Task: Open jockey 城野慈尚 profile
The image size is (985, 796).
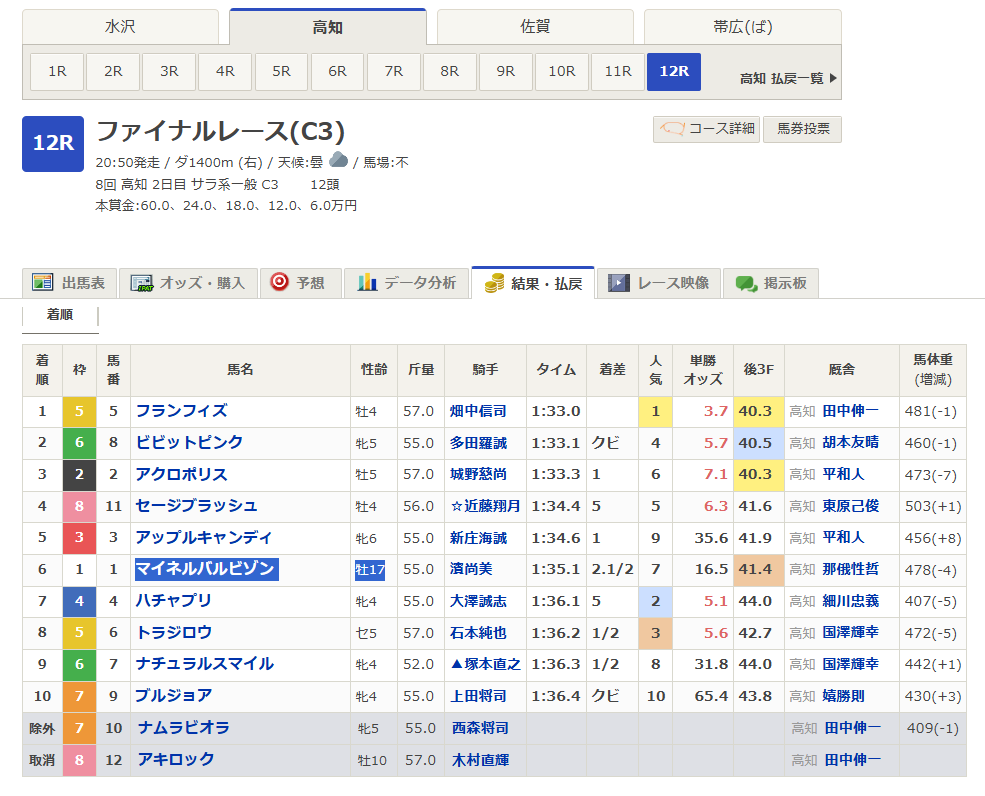Action: (478, 474)
